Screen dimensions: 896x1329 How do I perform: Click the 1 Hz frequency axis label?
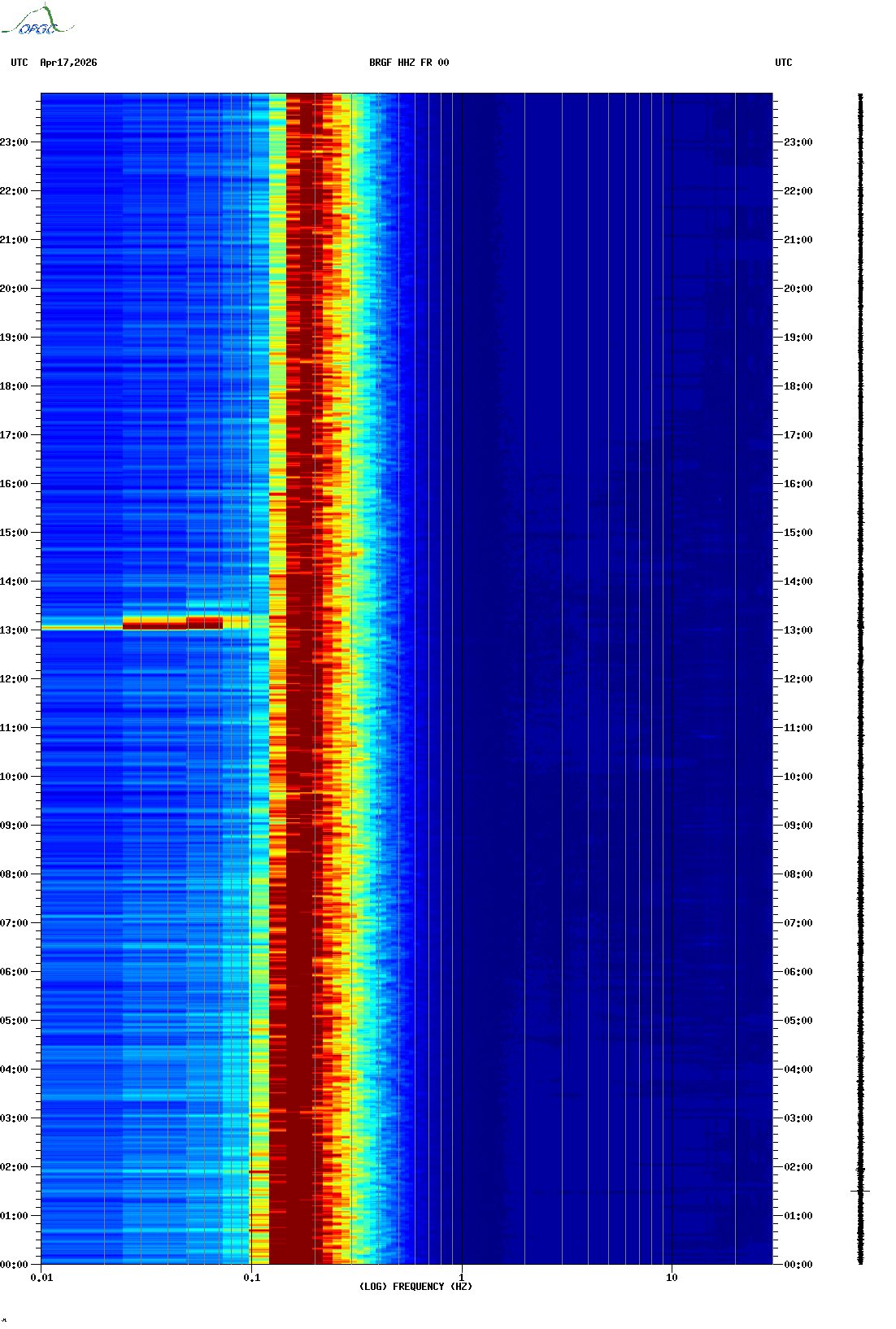(x=462, y=1278)
